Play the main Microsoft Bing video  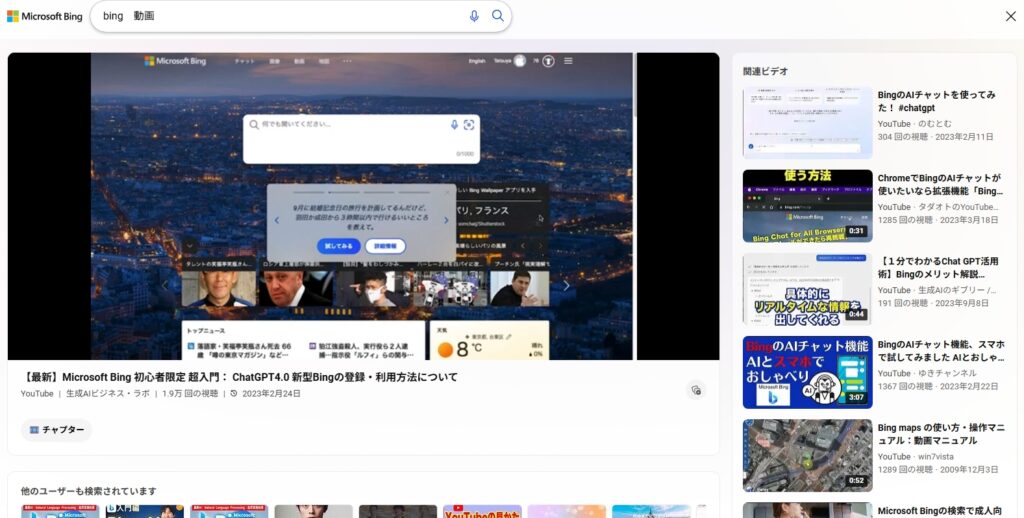(x=363, y=206)
